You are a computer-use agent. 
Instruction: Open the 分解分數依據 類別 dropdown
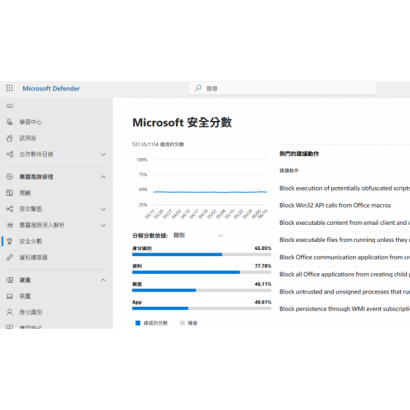pos(198,235)
